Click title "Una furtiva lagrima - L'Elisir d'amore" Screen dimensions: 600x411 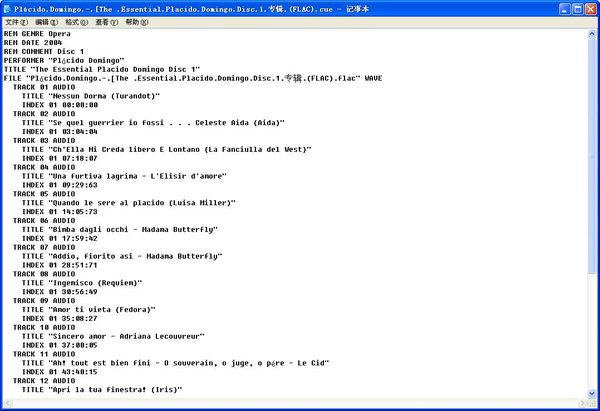(x=124, y=176)
